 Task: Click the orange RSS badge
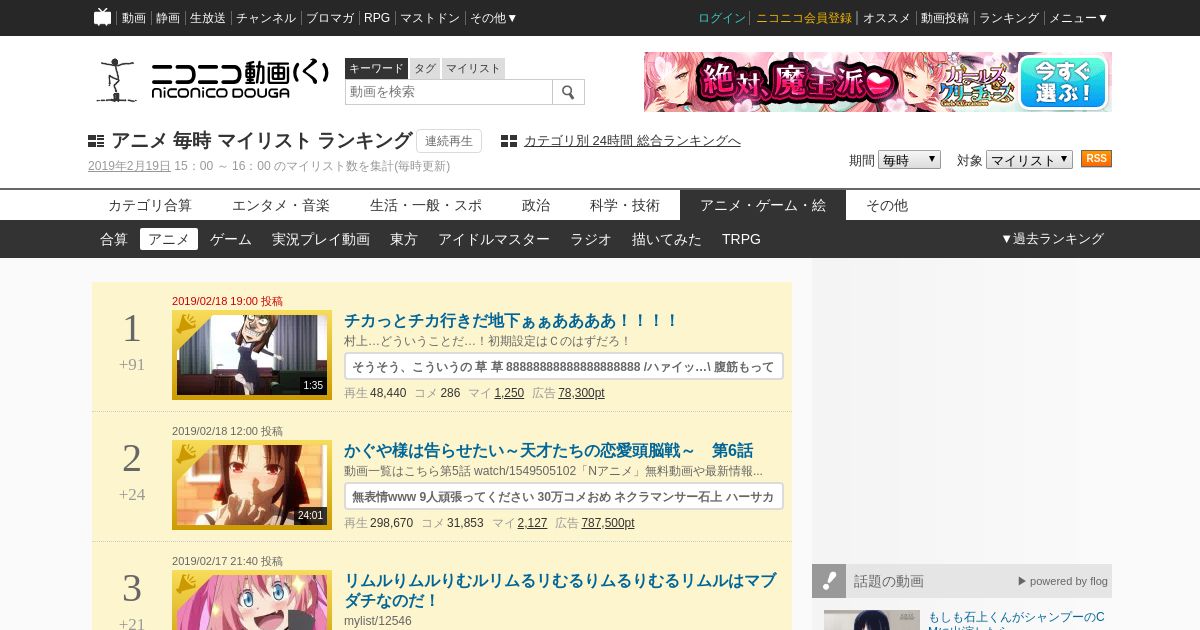[1096, 159]
